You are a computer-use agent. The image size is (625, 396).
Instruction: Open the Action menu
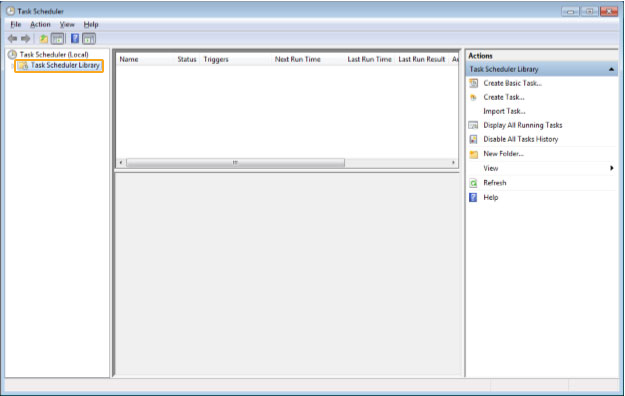click(40, 25)
